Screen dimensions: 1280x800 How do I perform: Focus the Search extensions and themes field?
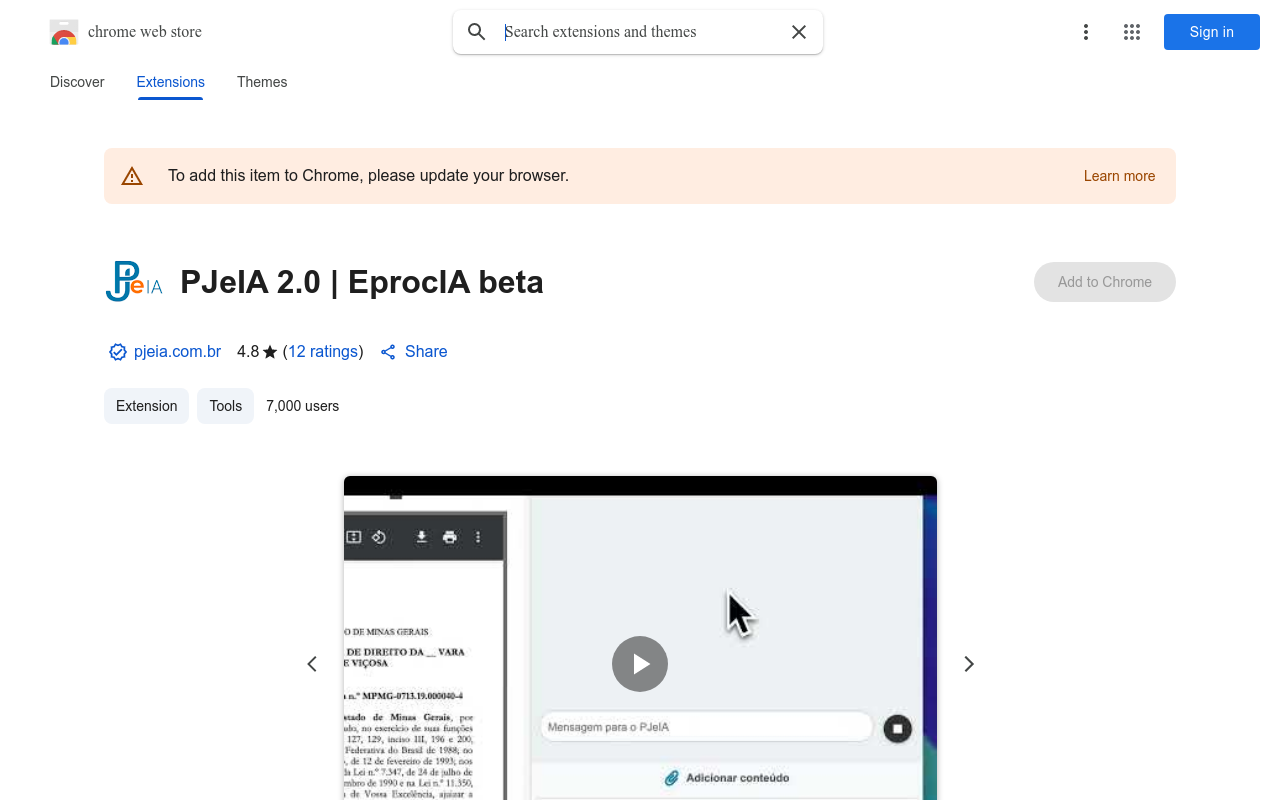pyautogui.click(x=640, y=32)
